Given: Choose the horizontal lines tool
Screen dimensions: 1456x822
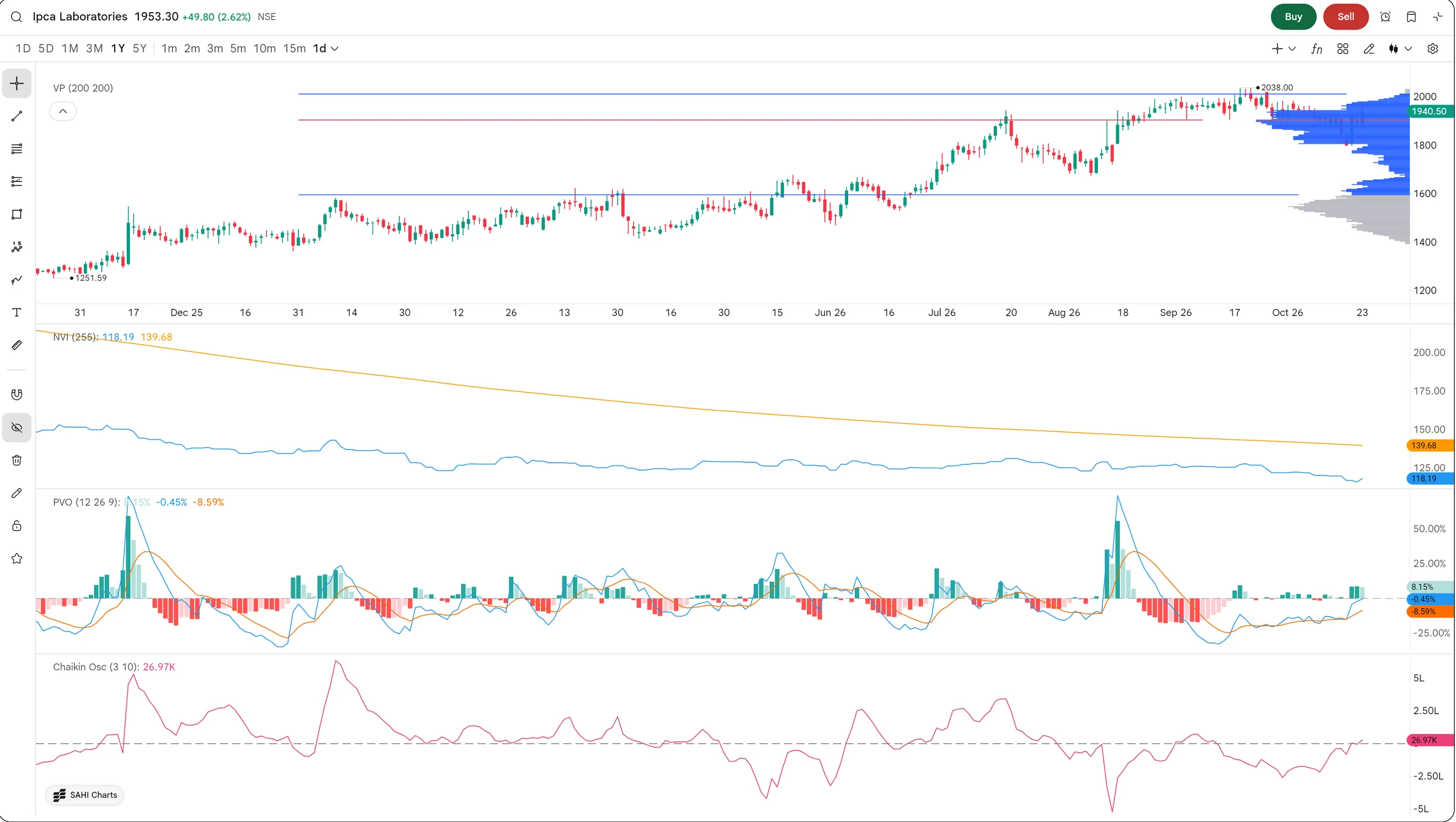Looking at the screenshot, I should click(x=17, y=149).
